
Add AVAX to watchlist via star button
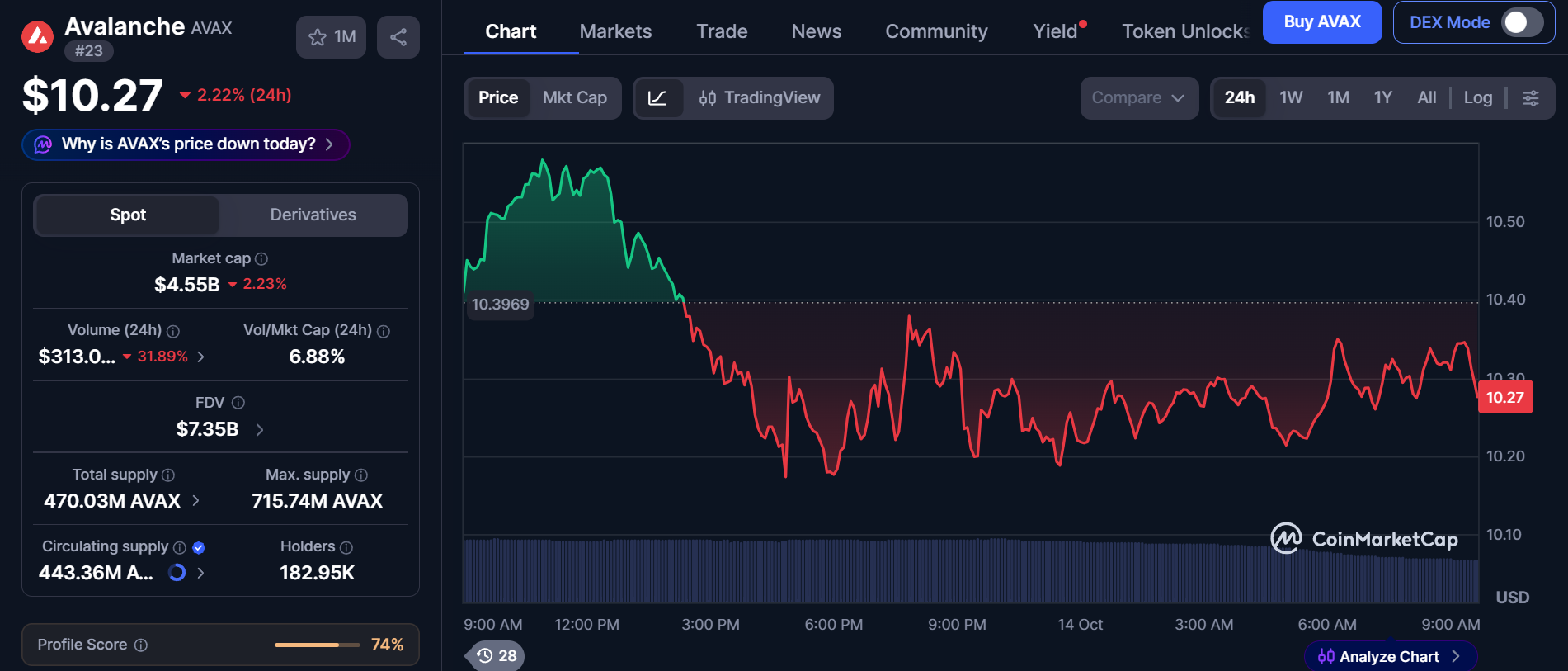331,37
